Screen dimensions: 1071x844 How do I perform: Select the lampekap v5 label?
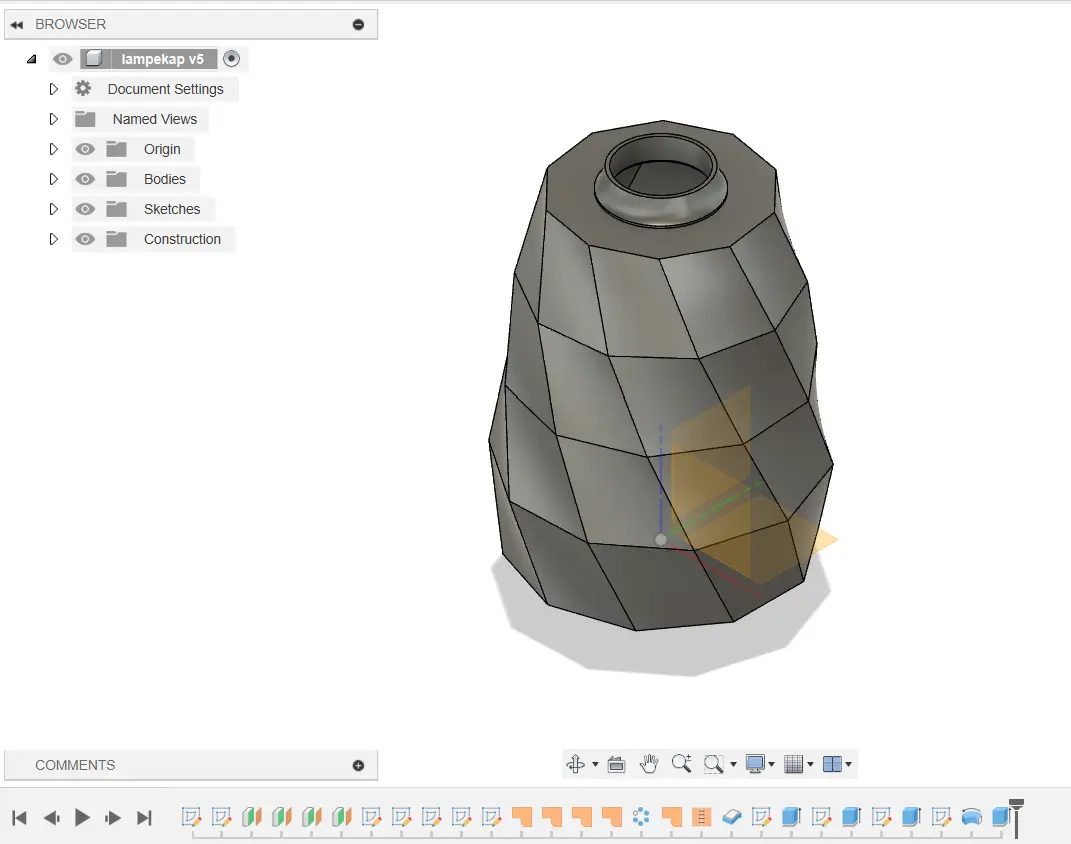pos(163,59)
